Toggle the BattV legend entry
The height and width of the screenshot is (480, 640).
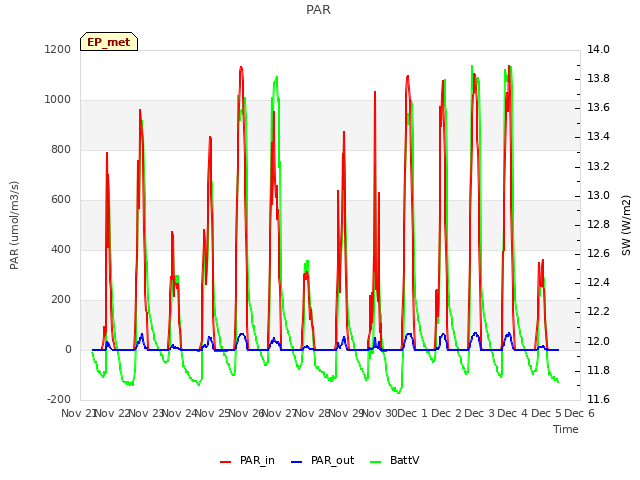394,460
